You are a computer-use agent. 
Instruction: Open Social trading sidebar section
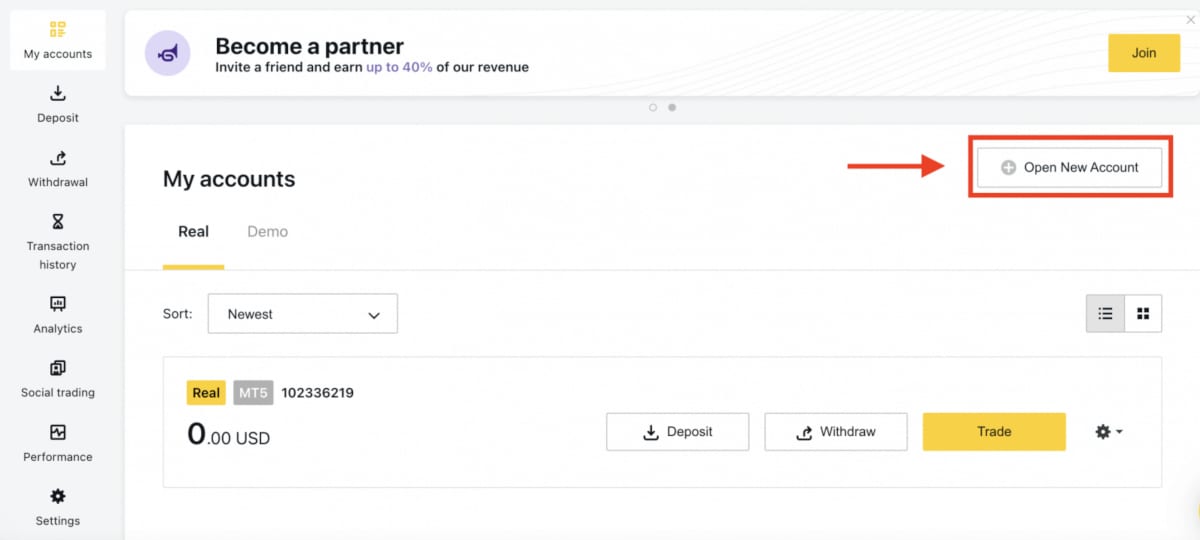pos(58,379)
